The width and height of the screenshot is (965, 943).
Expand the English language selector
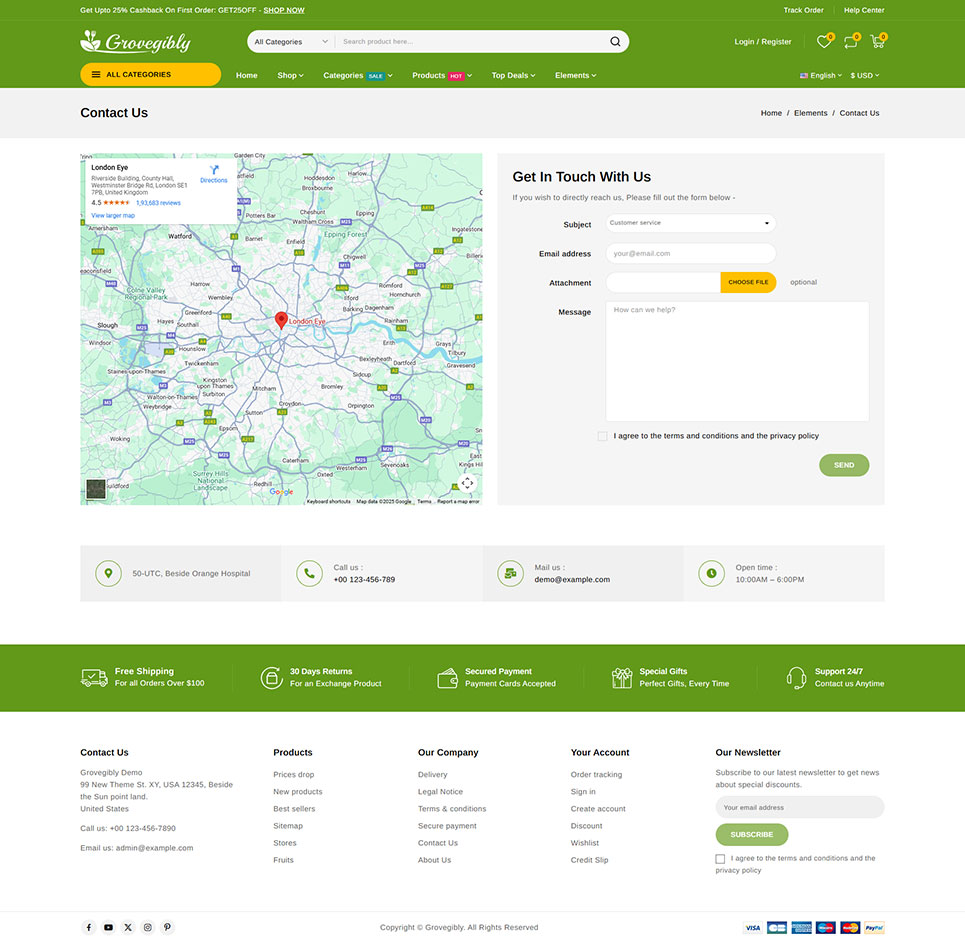click(x=821, y=75)
